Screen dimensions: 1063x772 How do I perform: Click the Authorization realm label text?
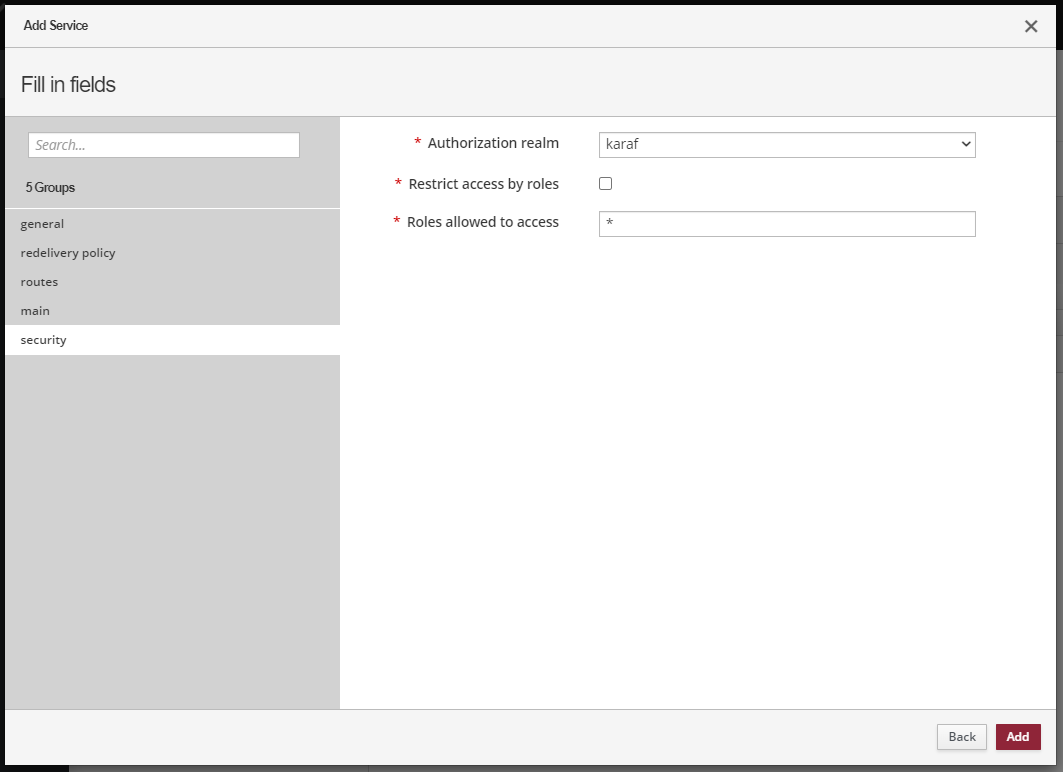point(493,143)
